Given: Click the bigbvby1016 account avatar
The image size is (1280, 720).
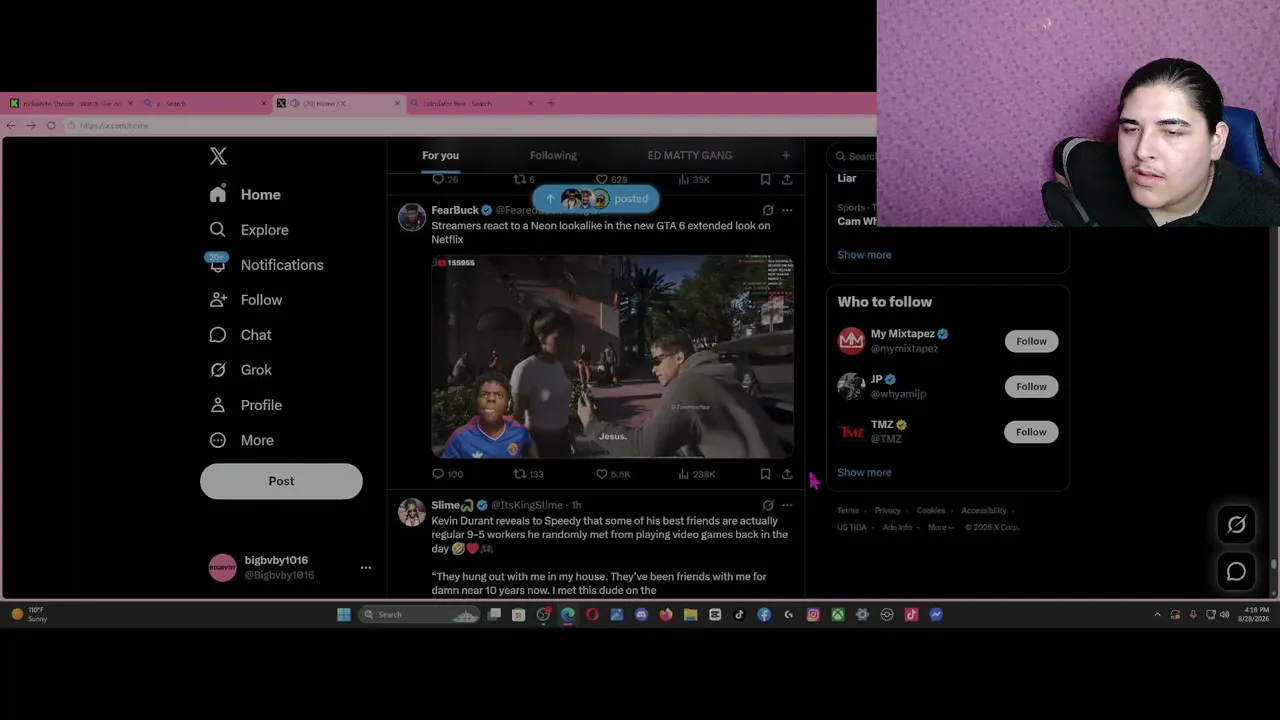Looking at the screenshot, I should coord(222,568).
